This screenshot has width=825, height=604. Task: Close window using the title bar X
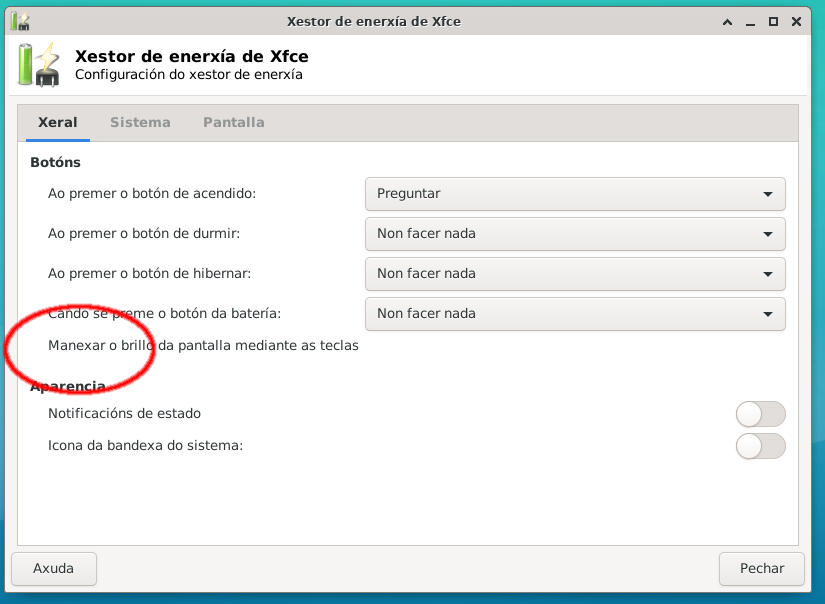point(797,21)
